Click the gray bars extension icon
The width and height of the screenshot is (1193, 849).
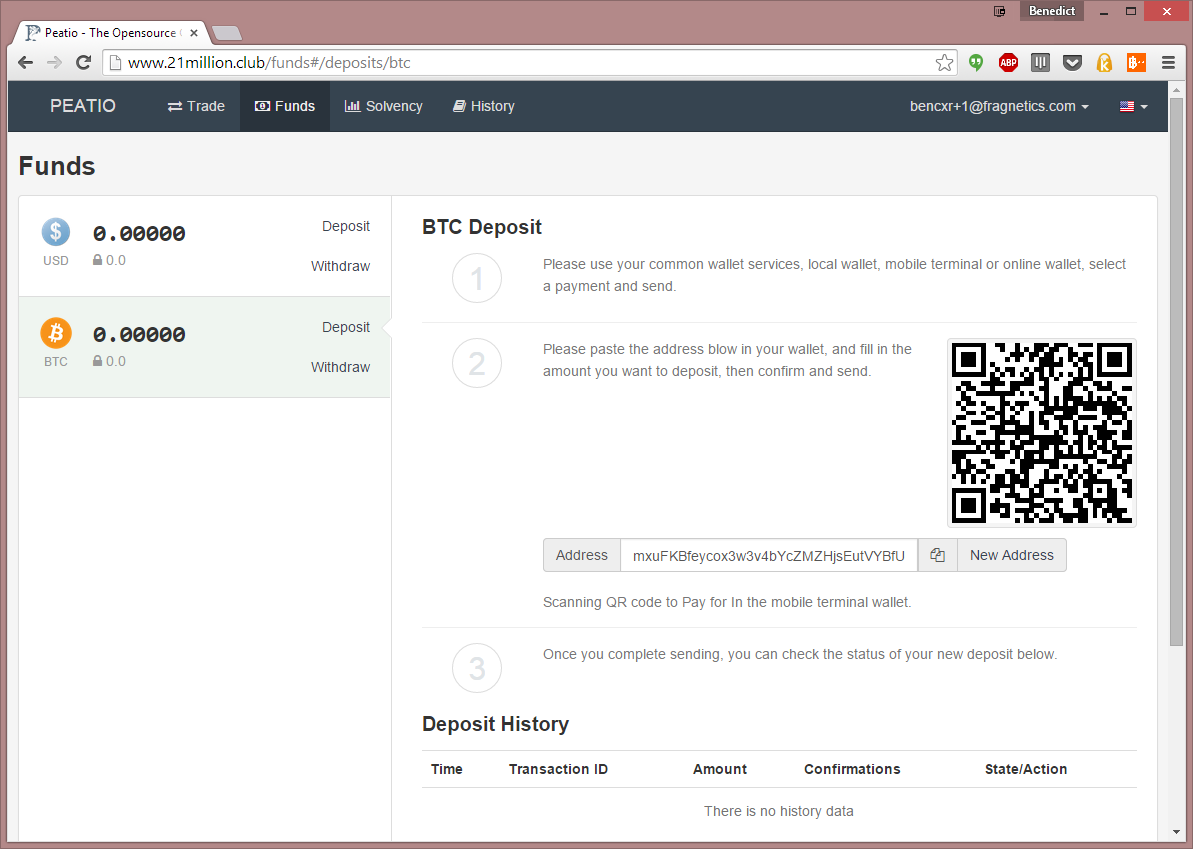pos(1040,62)
